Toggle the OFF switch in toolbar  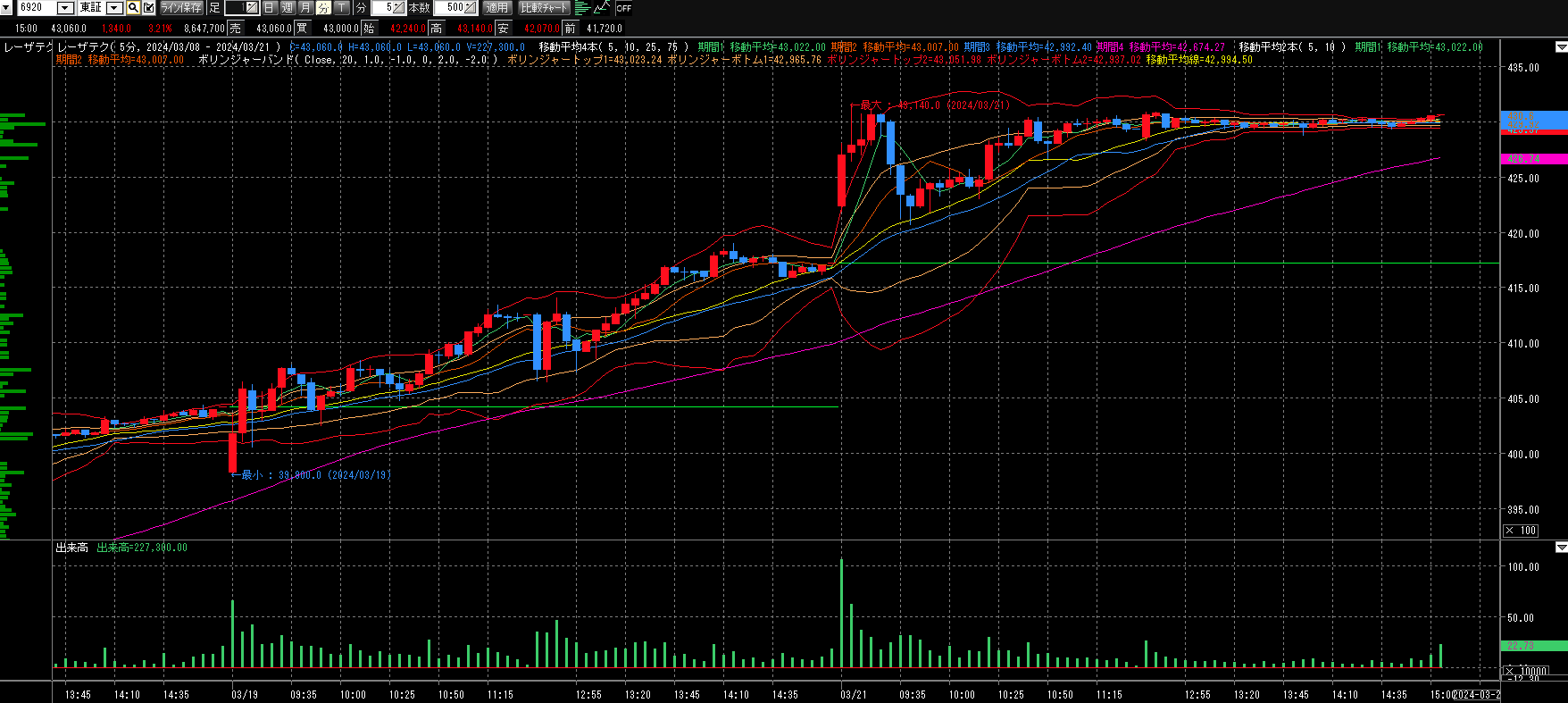coord(623,8)
